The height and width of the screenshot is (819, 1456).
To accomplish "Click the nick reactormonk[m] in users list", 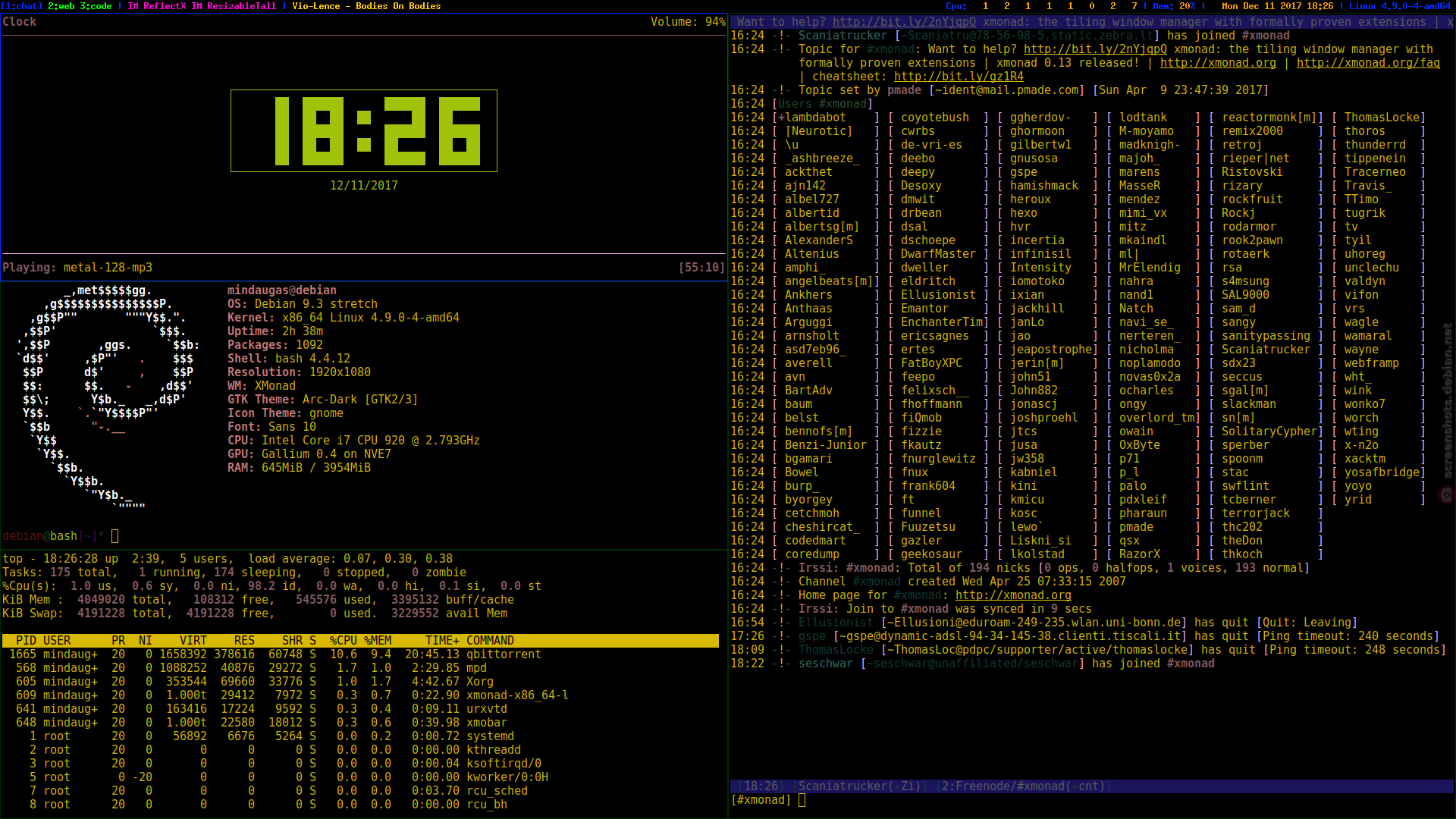I will tap(1269, 118).
